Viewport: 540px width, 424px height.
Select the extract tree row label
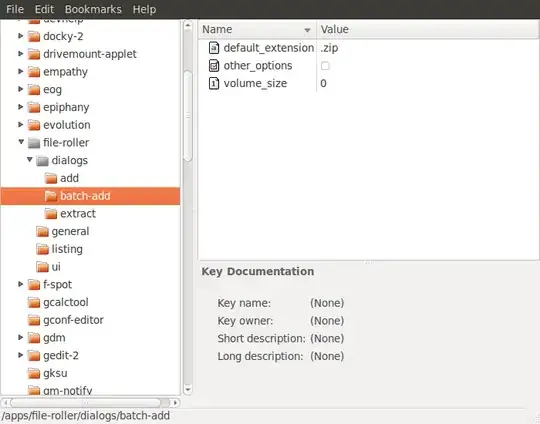78,214
